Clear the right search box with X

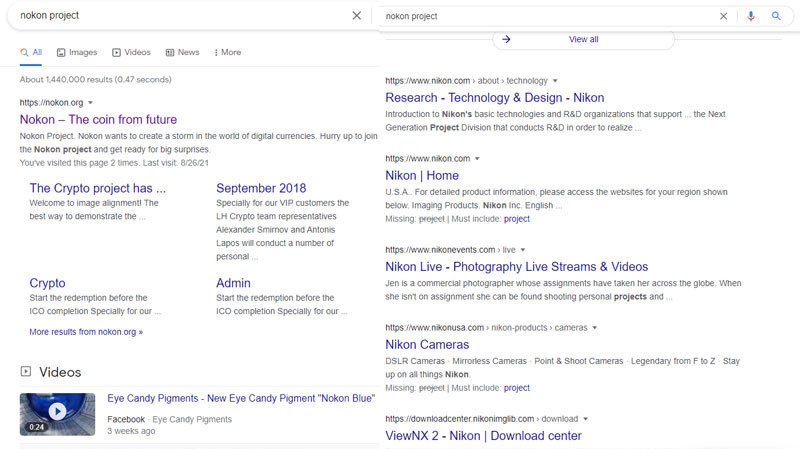point(723,16)
